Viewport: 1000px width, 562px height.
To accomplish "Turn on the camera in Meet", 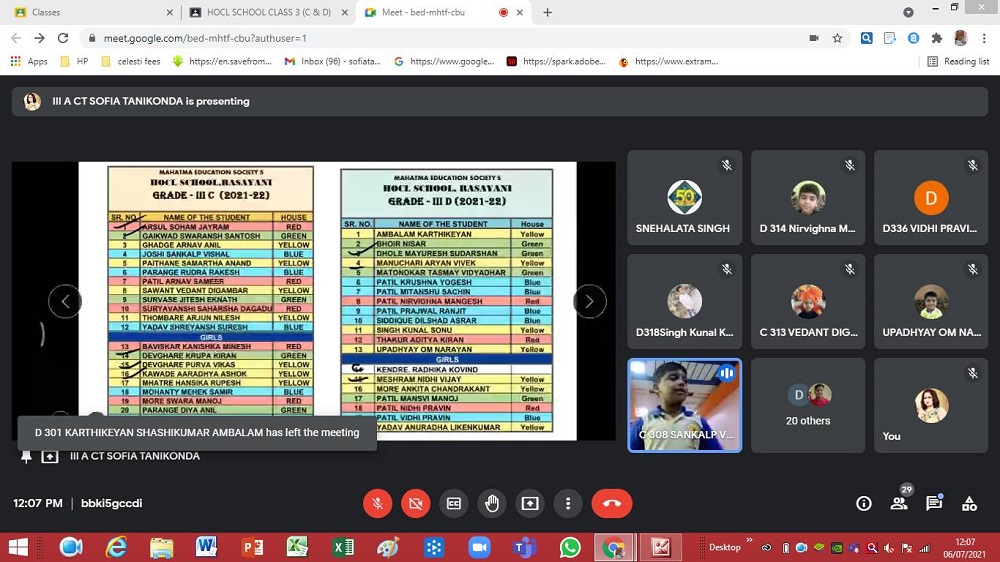I will (x=416, y=504).
